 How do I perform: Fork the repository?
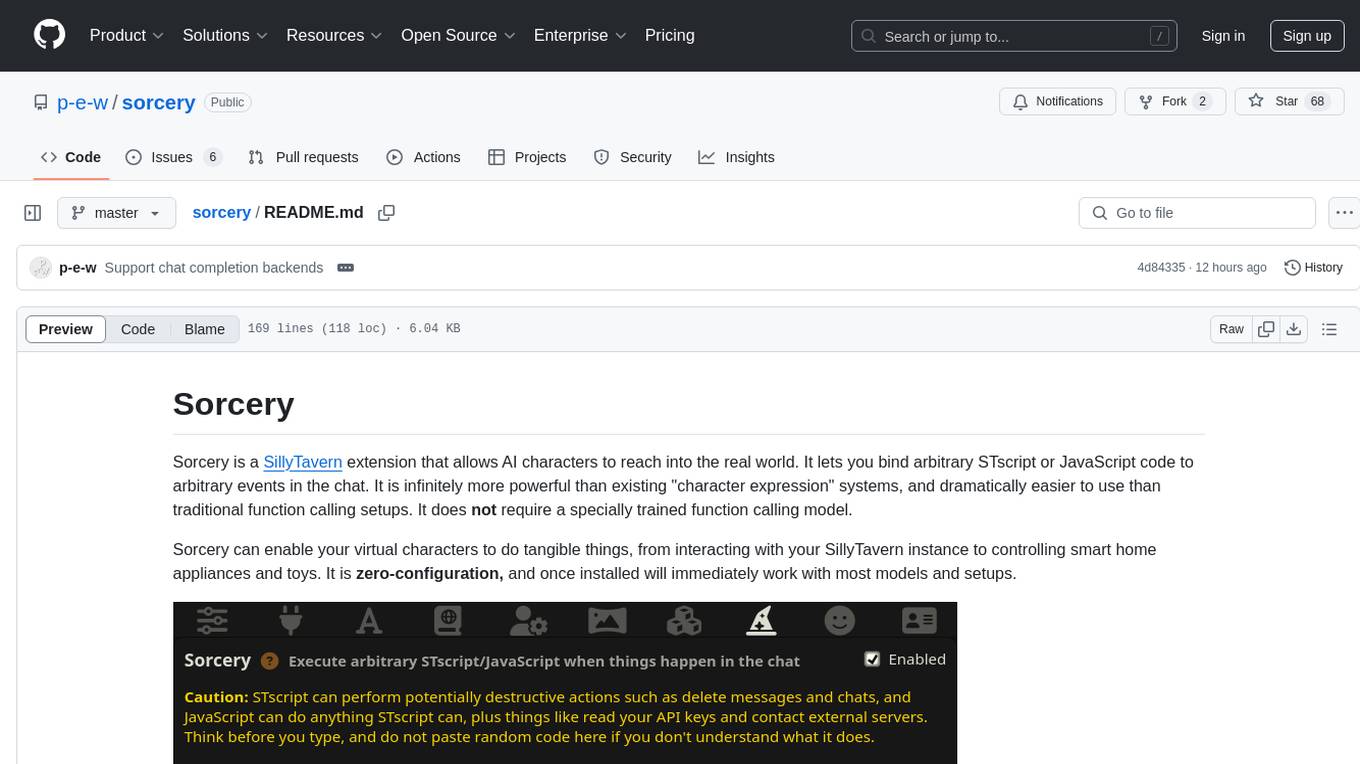click(x=1175, y=101)
